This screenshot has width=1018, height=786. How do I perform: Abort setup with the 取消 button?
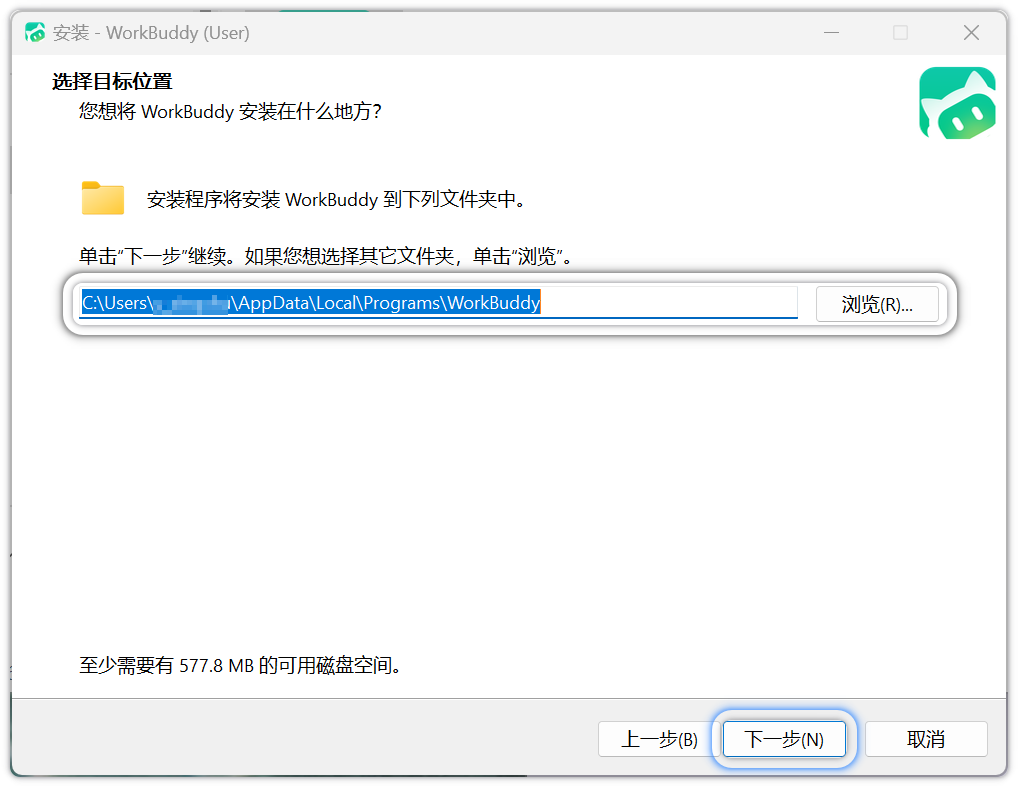[925, 740]
